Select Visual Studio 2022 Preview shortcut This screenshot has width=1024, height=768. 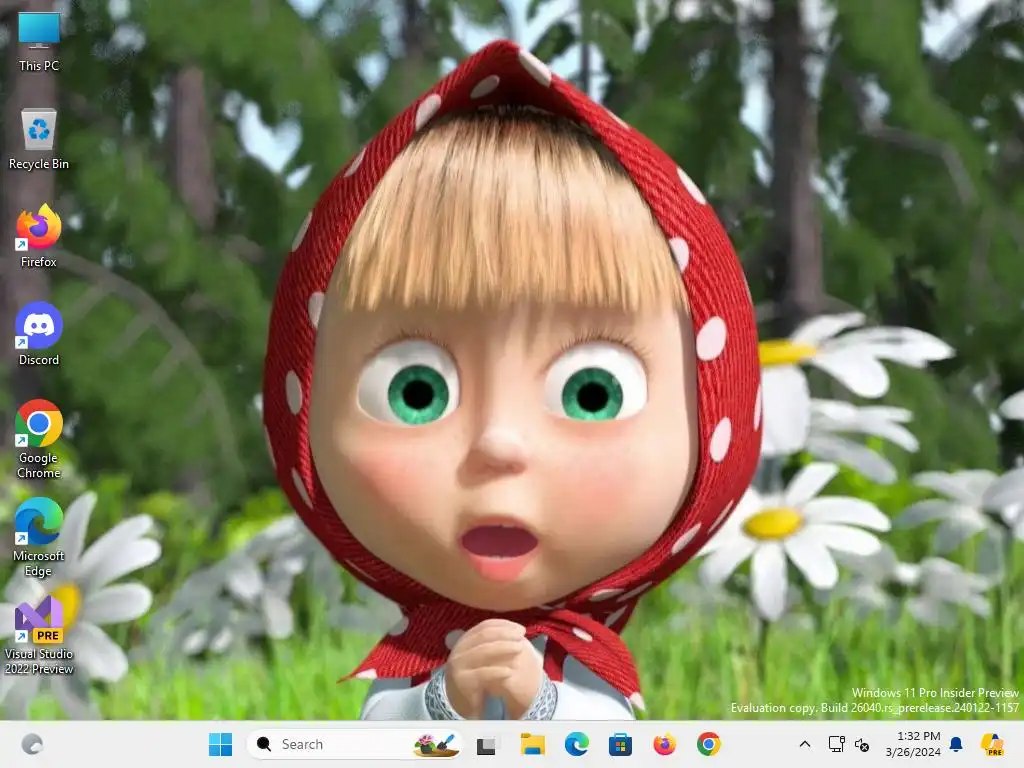pos(39,635)
